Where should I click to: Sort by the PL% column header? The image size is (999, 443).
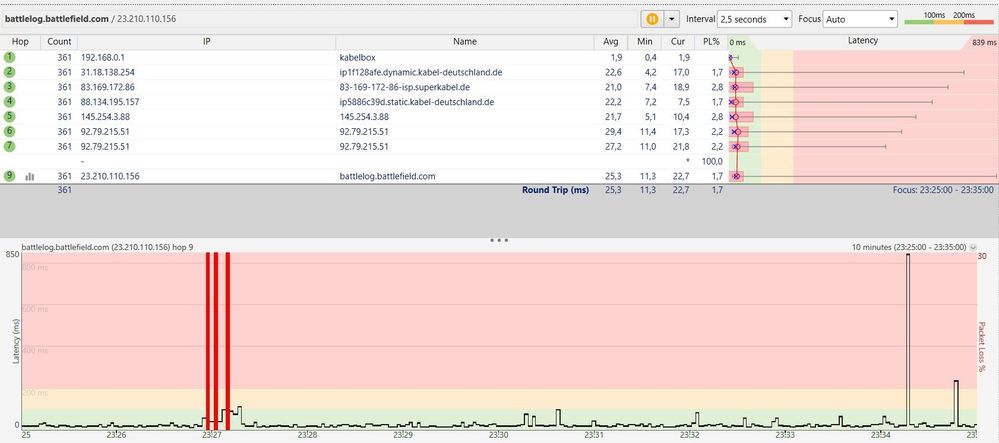(711, 41)
